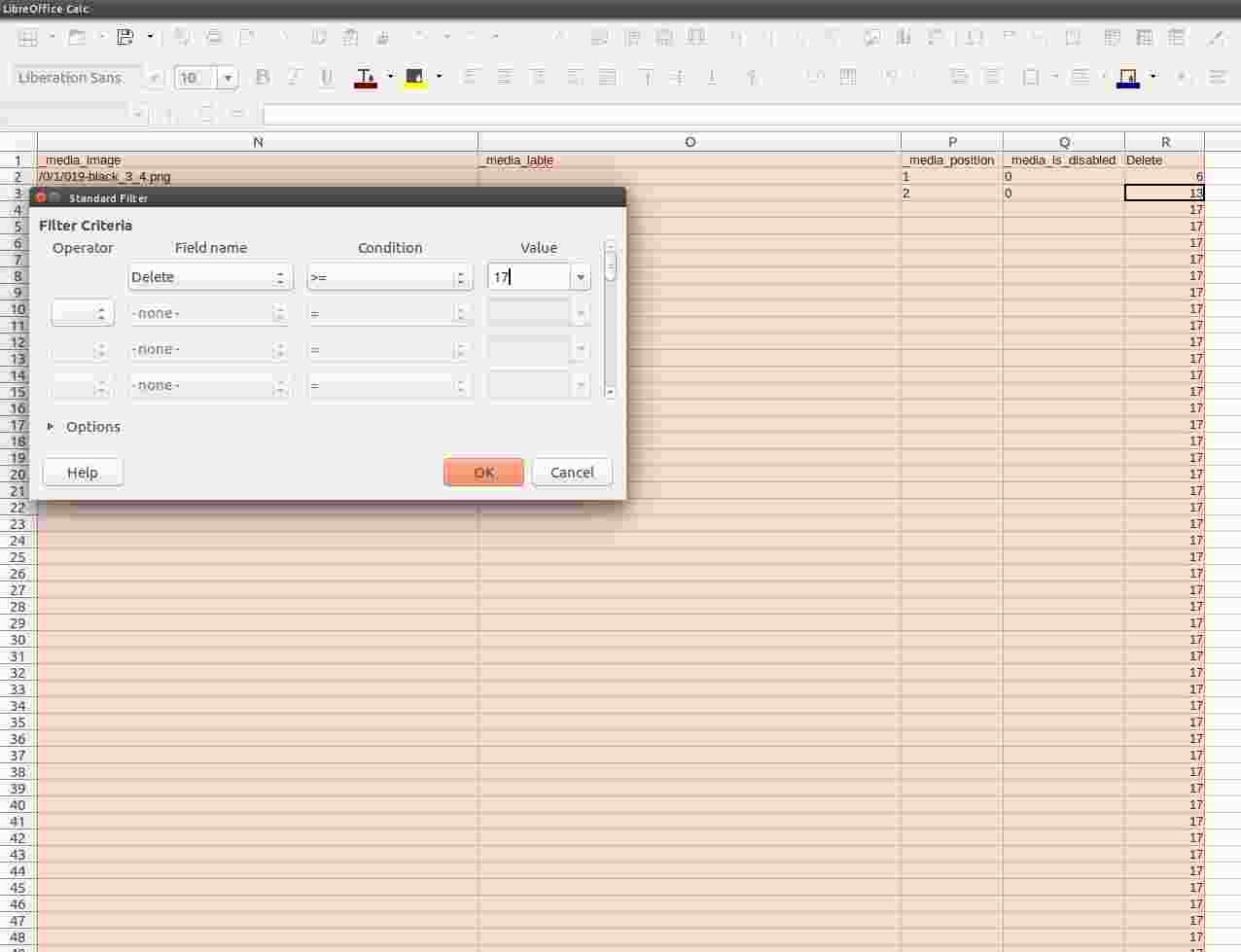Click the Name Box field
The height and width of the screenshot is (952, 1241).
coord(65,115)
